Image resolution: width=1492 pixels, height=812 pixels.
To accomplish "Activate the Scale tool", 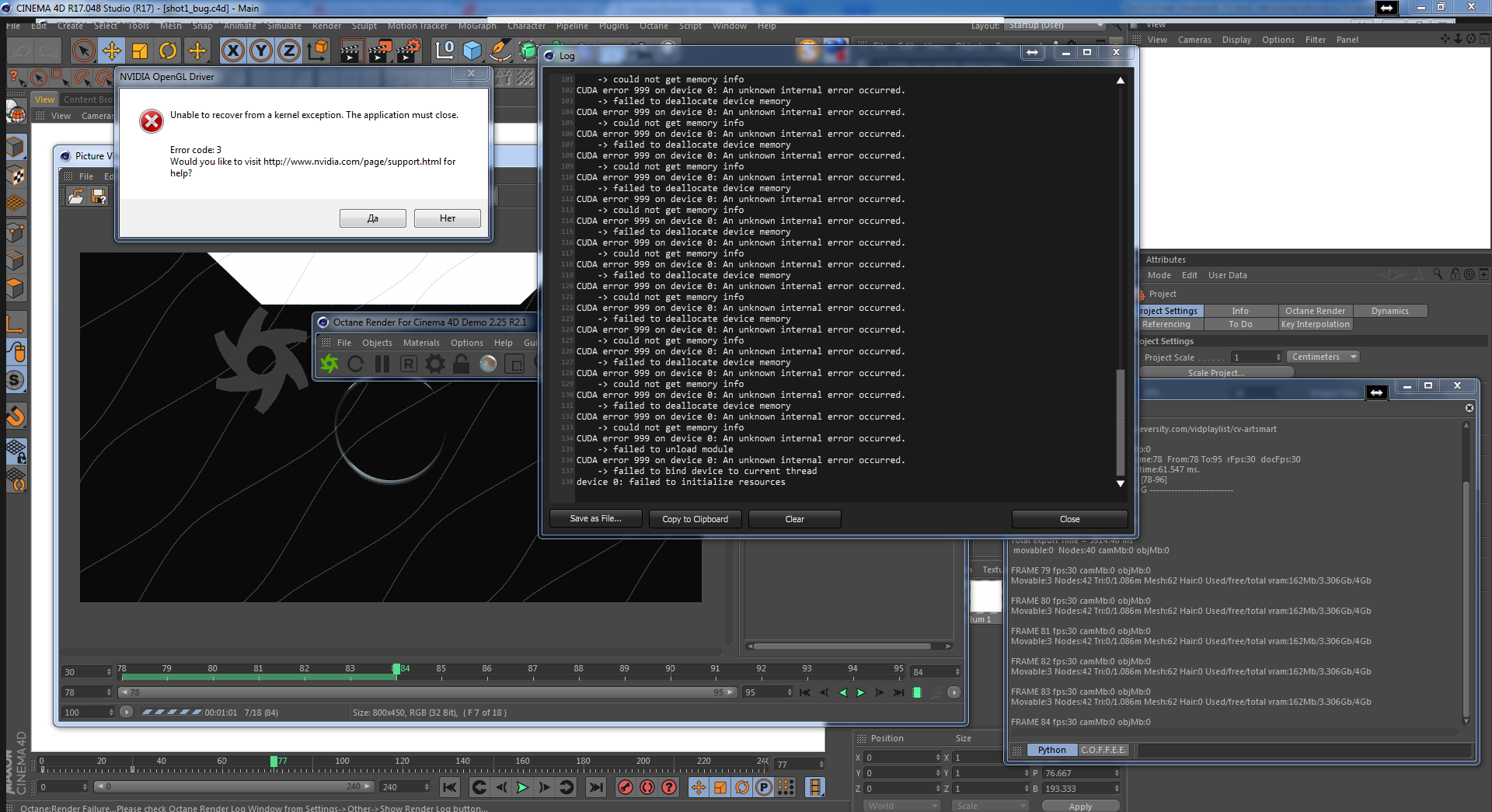I will (x=140, y=51).
